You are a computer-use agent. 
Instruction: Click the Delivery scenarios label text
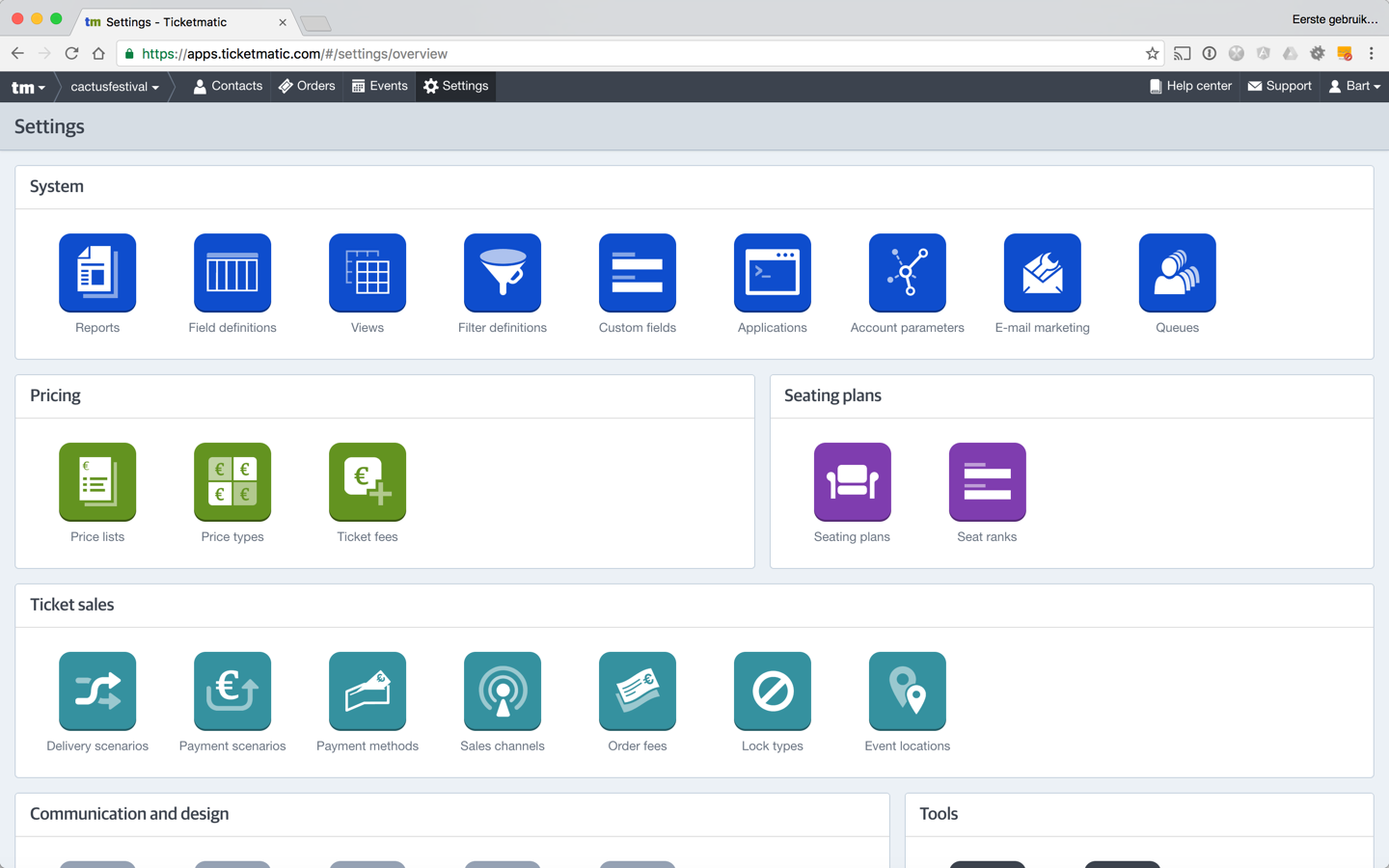97,746
